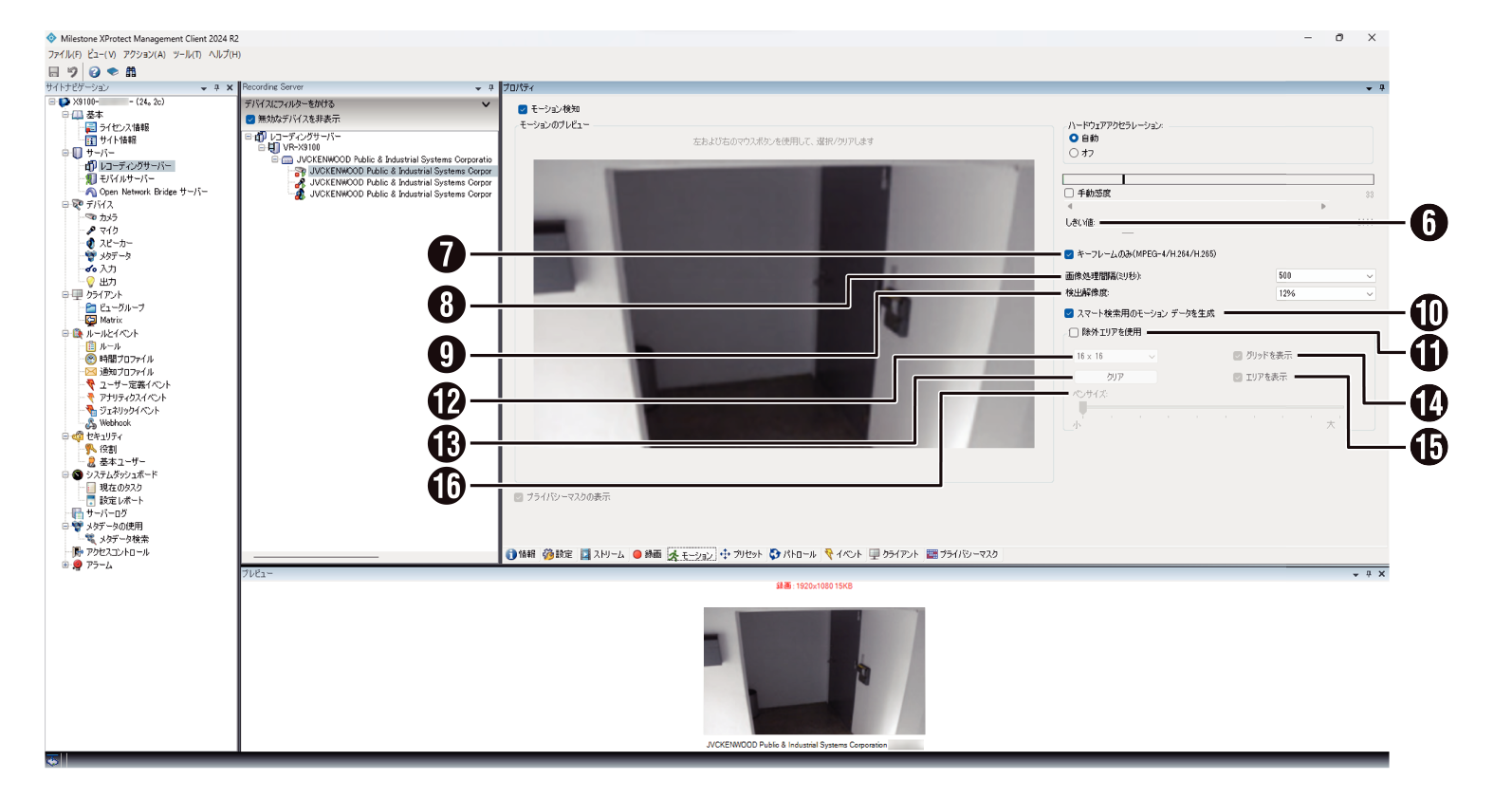Open the ツール(T) menu
This screenshot has height=798, width=1512.
pyautogui.click(x=186, y=55)
